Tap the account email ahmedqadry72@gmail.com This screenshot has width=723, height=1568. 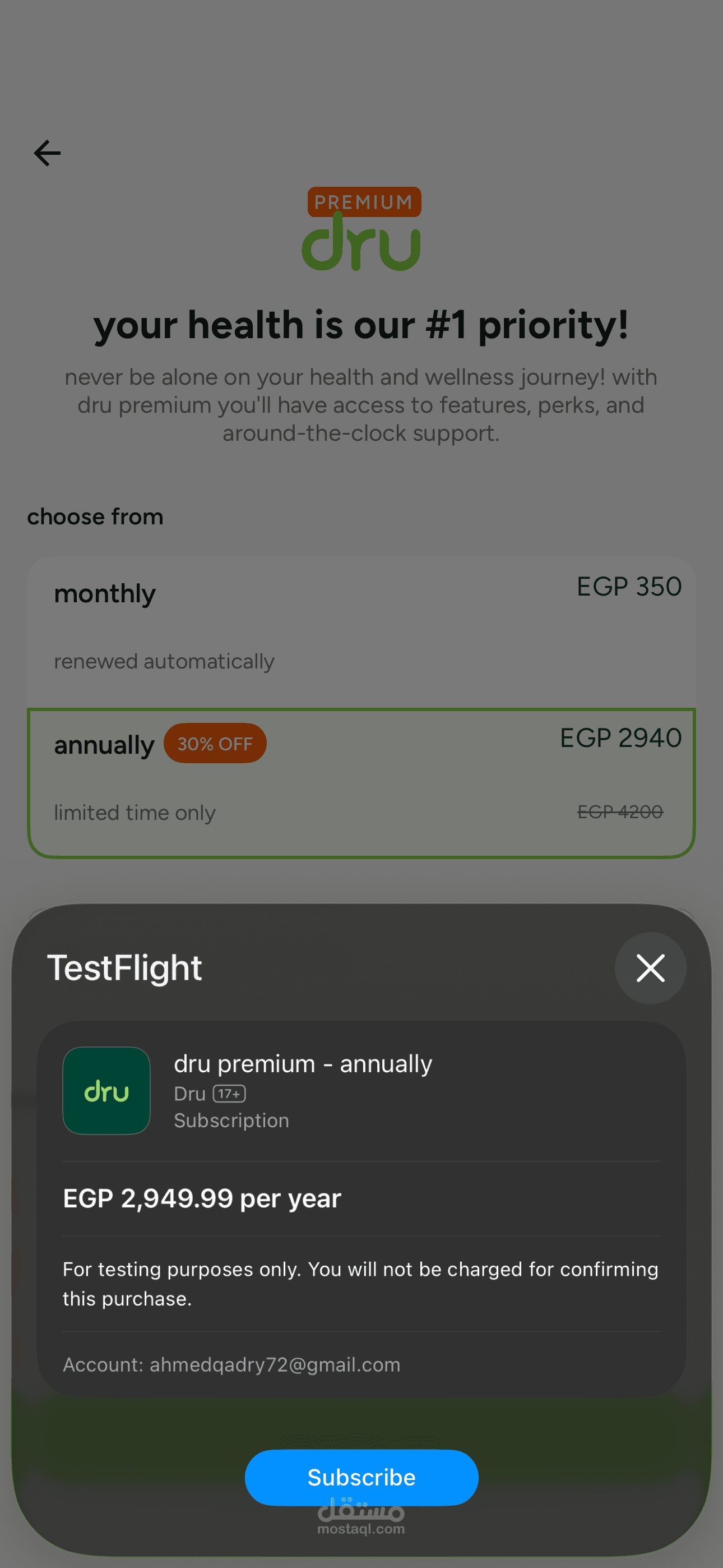pos(275,1364)
